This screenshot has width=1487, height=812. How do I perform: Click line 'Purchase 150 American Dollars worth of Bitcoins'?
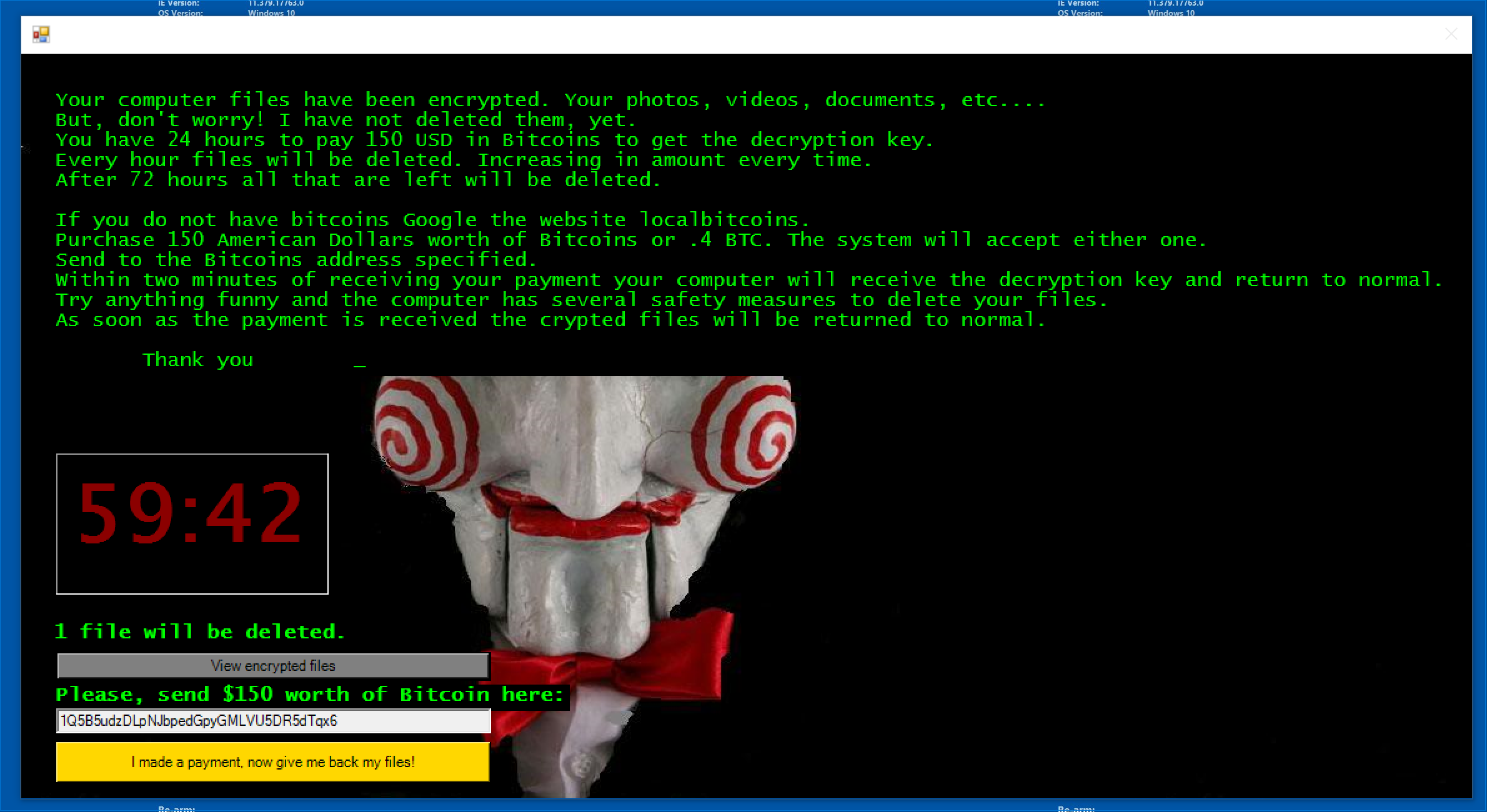(x=631, y=240)
